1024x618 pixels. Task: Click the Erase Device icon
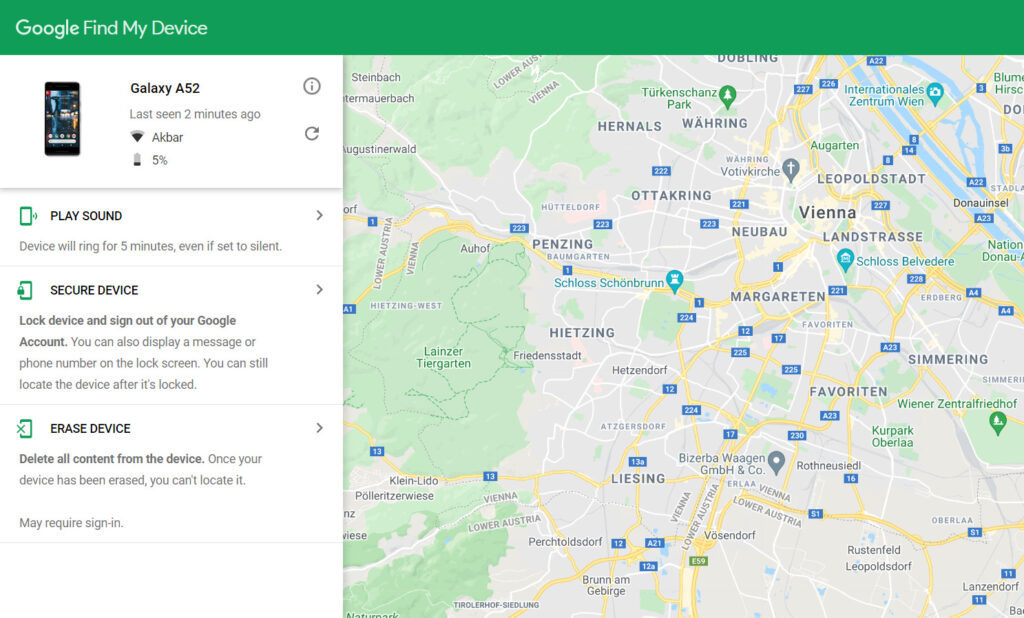pos(24,429)
